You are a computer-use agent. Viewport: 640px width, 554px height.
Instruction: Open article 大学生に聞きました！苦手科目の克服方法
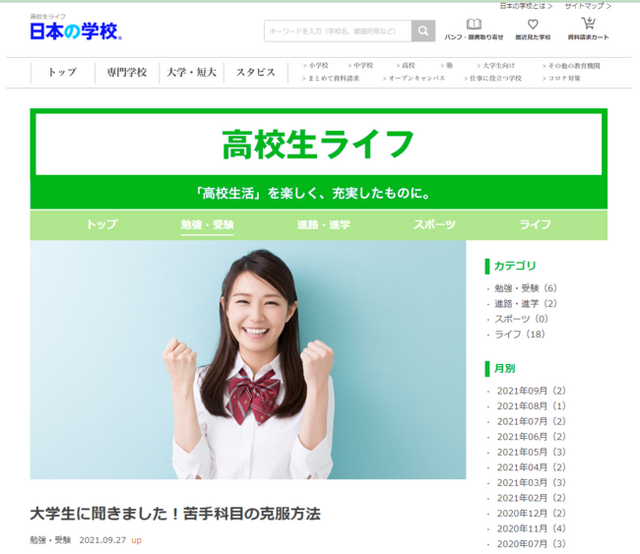pos(175,514)
